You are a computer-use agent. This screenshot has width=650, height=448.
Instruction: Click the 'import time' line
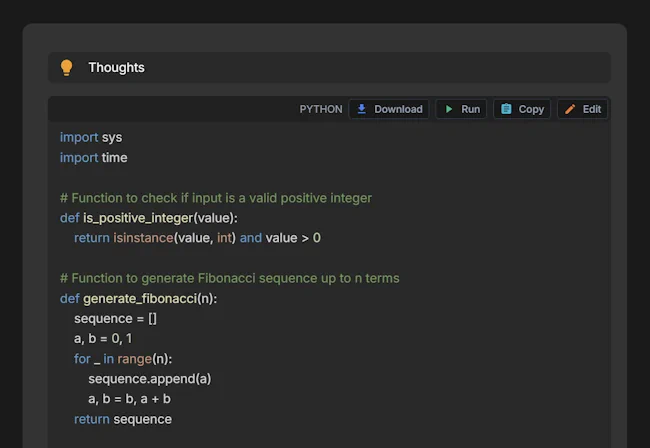[x=94, y=157]
